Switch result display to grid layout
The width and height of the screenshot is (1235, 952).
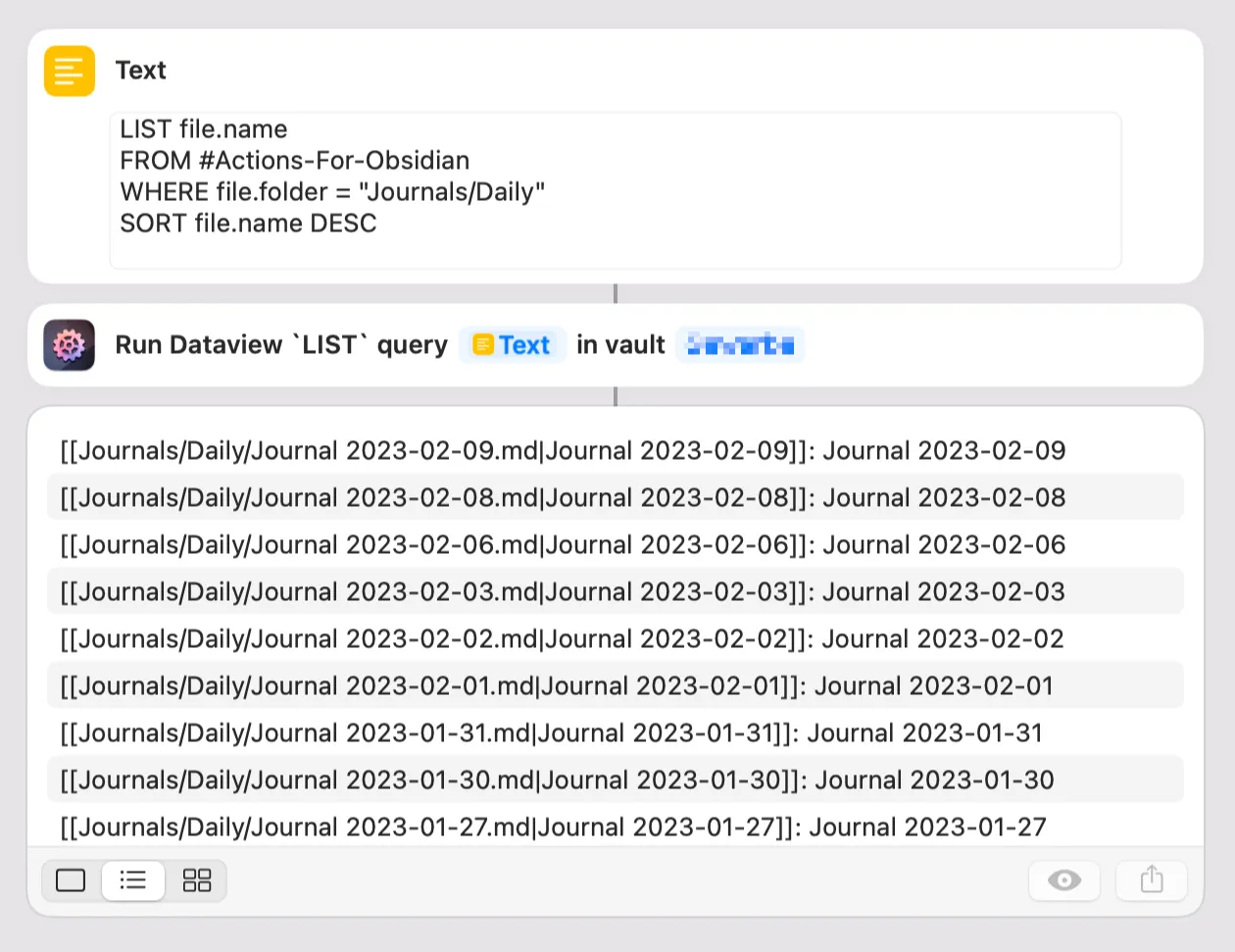click(196, 880)
